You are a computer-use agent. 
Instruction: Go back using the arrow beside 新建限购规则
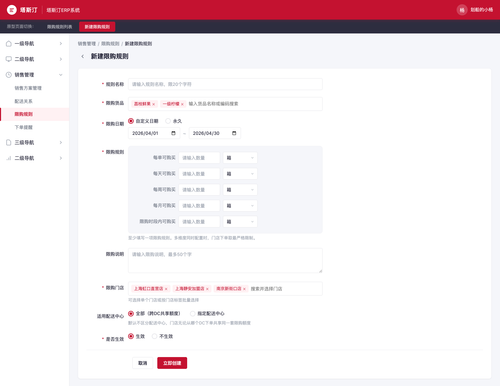(83, 56)
